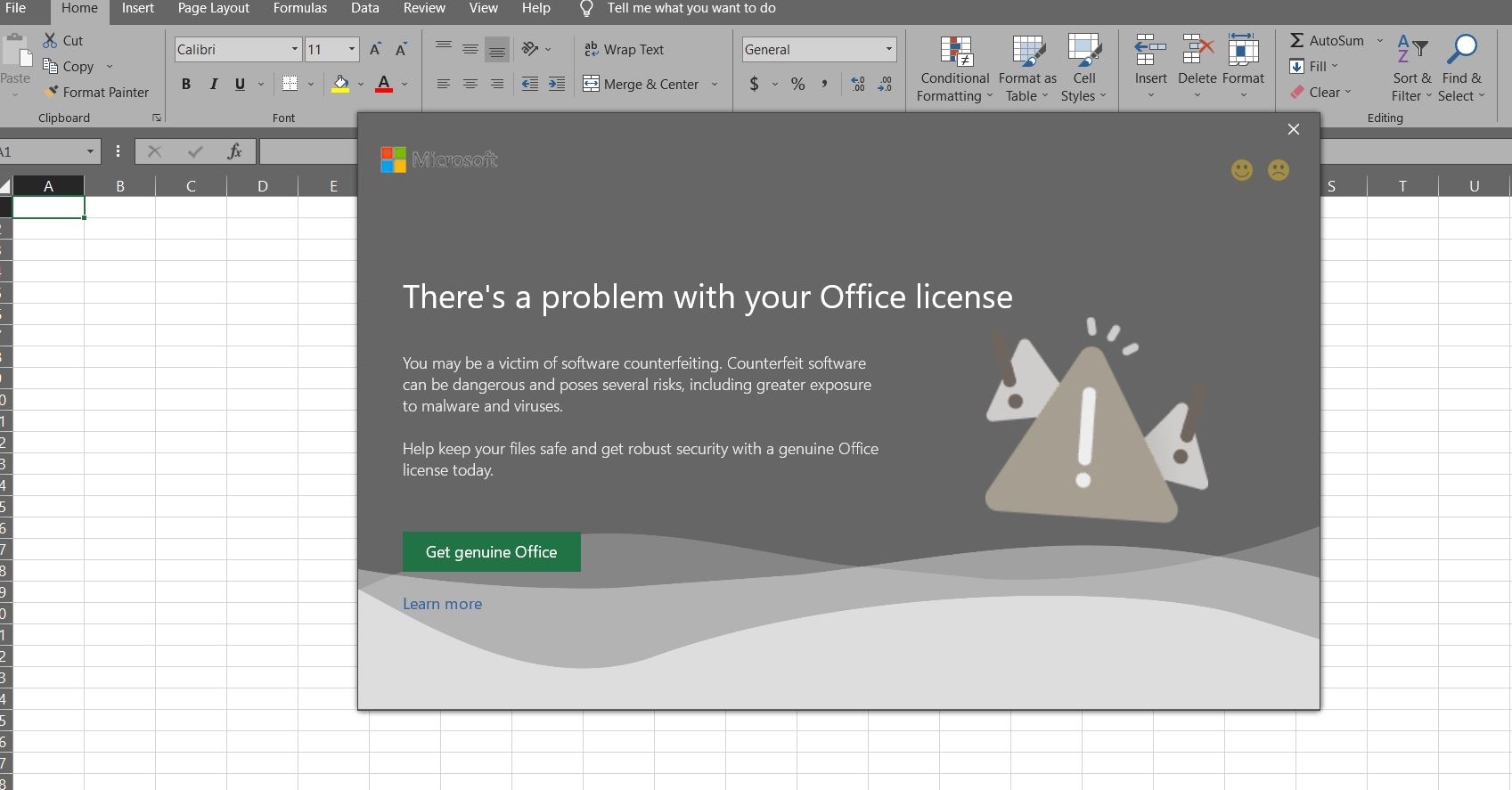Increase decimal places

coord(858,84)
